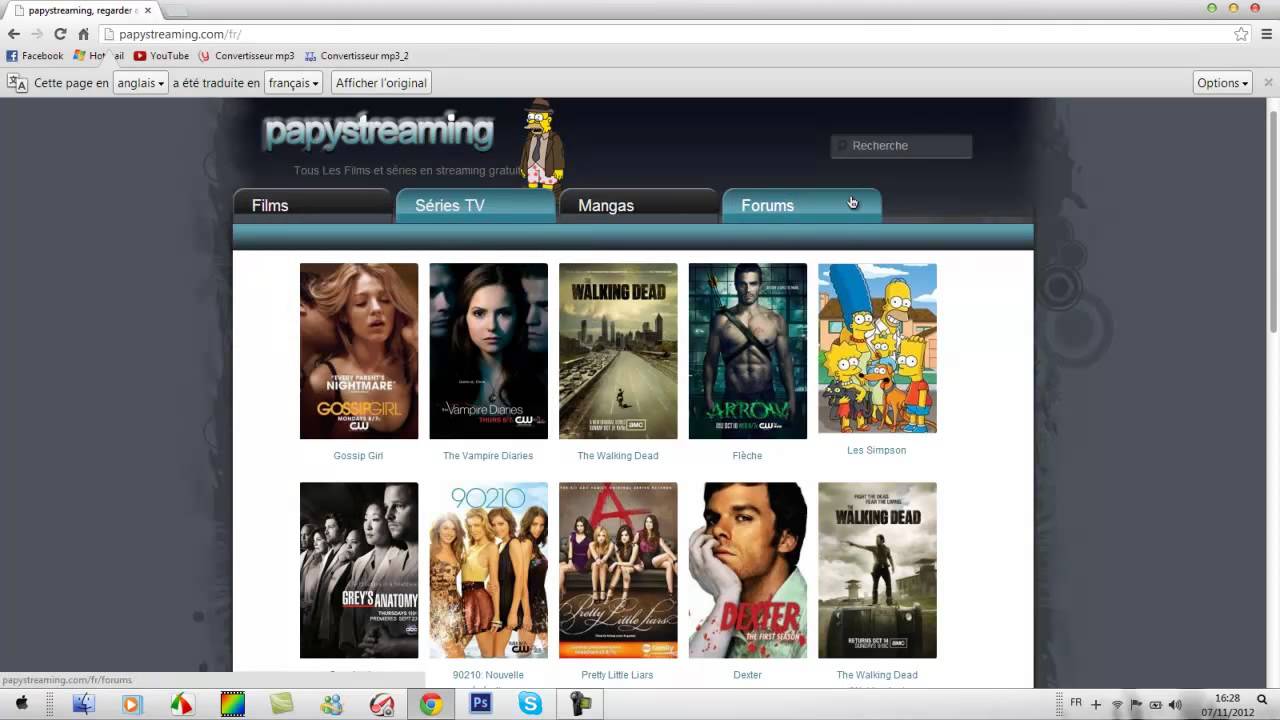Viewport: 1280px width, 720px height.
Task: Open the YouTube bookmark
Action: tap(161, 56)
